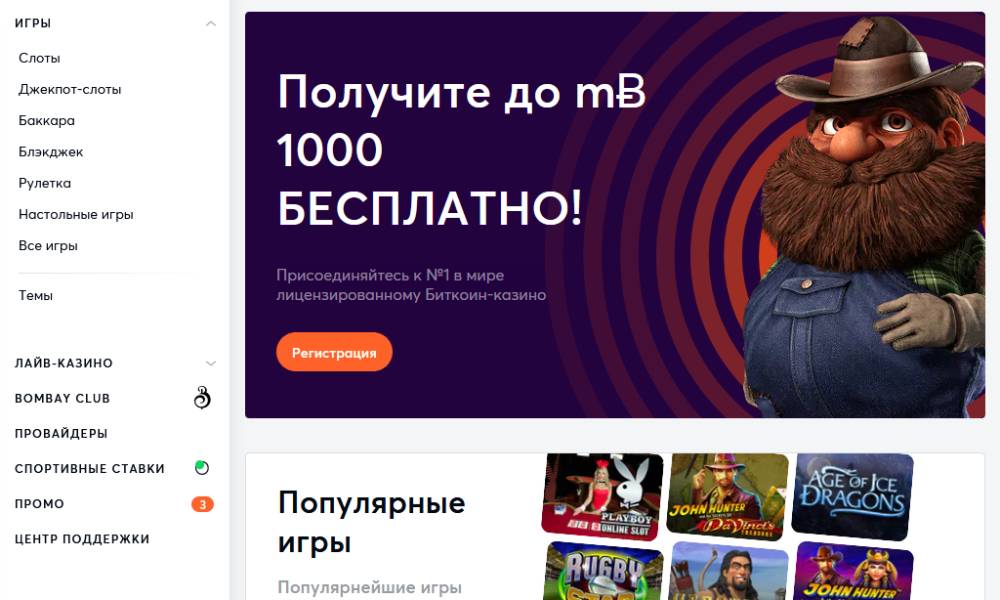This screenshot has height=600, width=1000.
Task: Select Джекпот-слоты in the sidebar
Action: (x=70, y=89)
